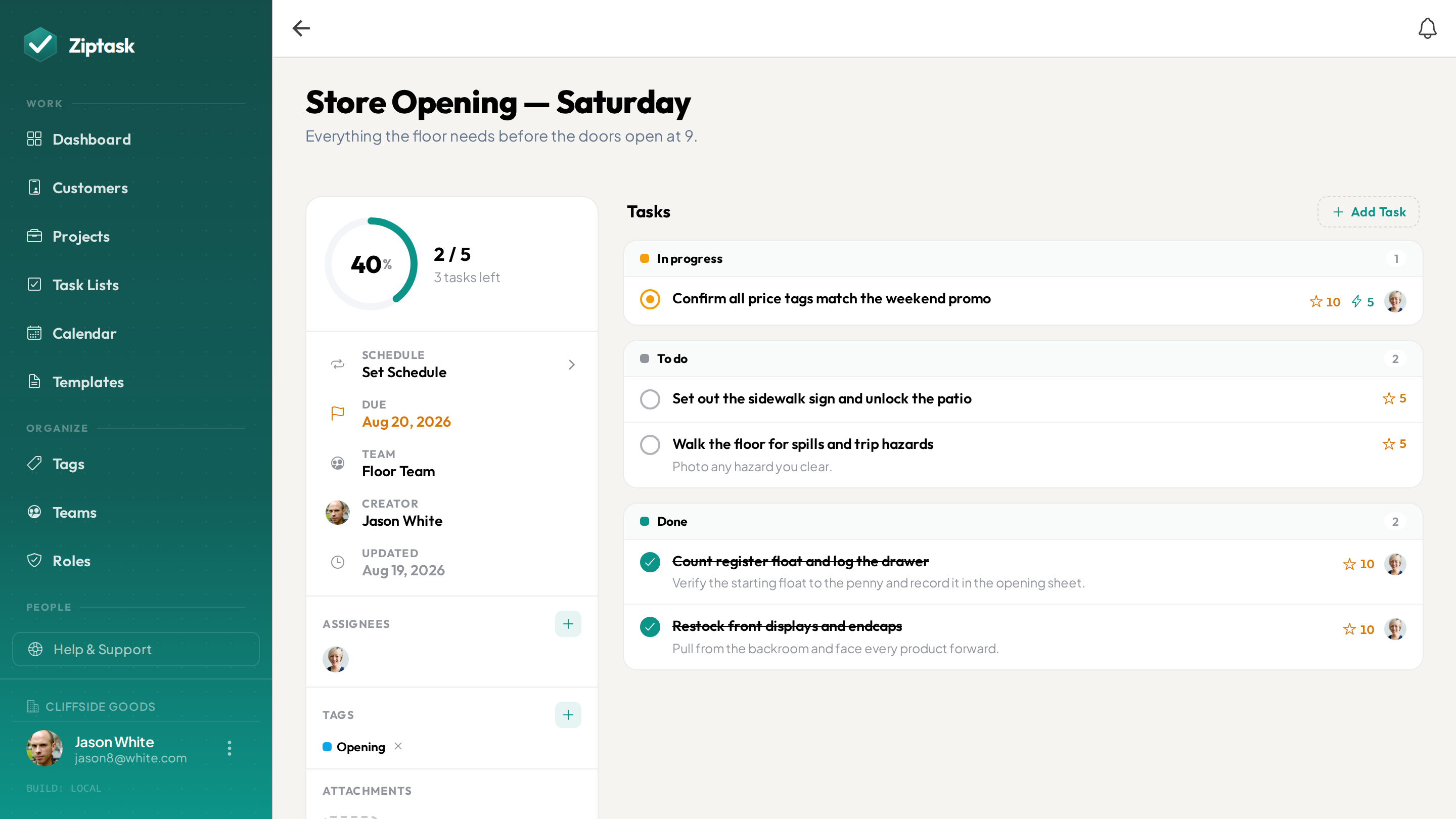Click the Cliffside Goods building icon

point(33,707)
